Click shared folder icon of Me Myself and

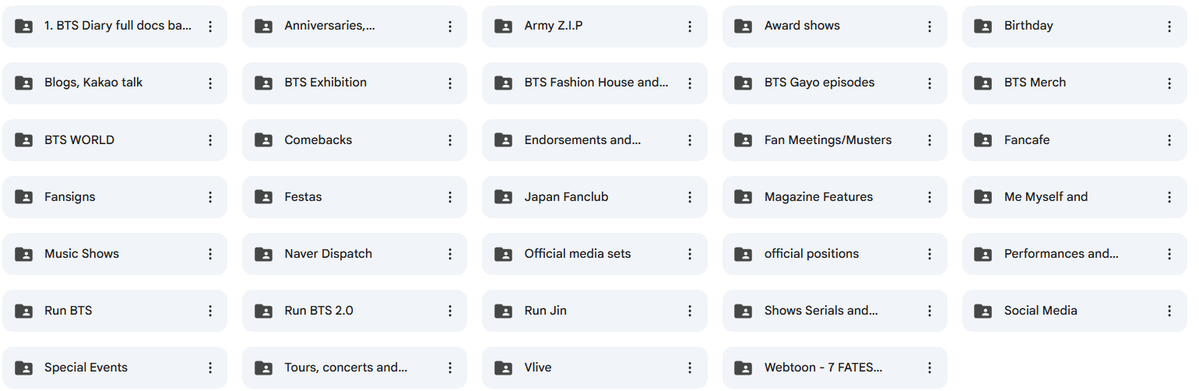[983, 197]
